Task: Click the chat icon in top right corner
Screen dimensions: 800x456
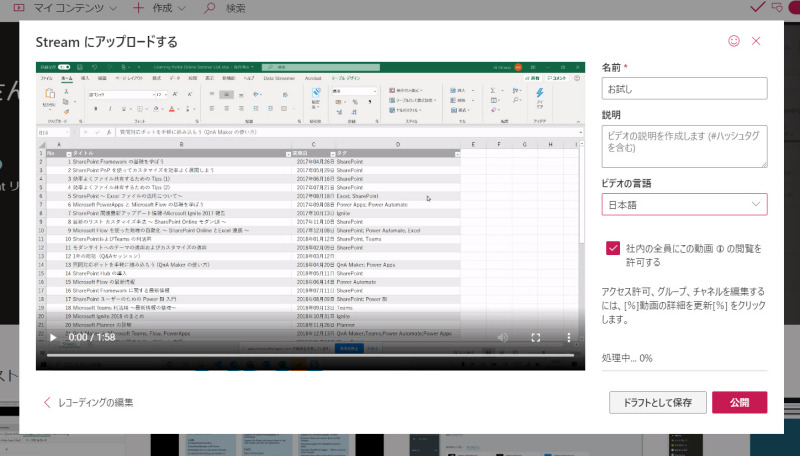Action: [777, 8]
